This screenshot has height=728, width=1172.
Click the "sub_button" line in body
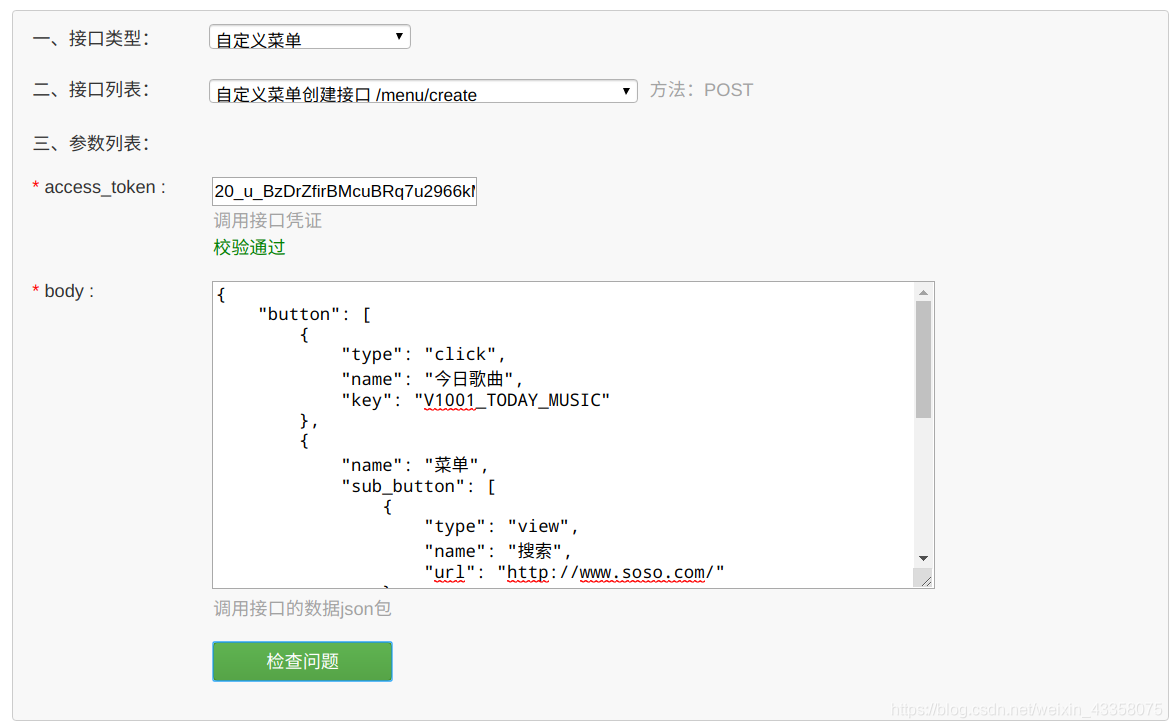(419, 487)
